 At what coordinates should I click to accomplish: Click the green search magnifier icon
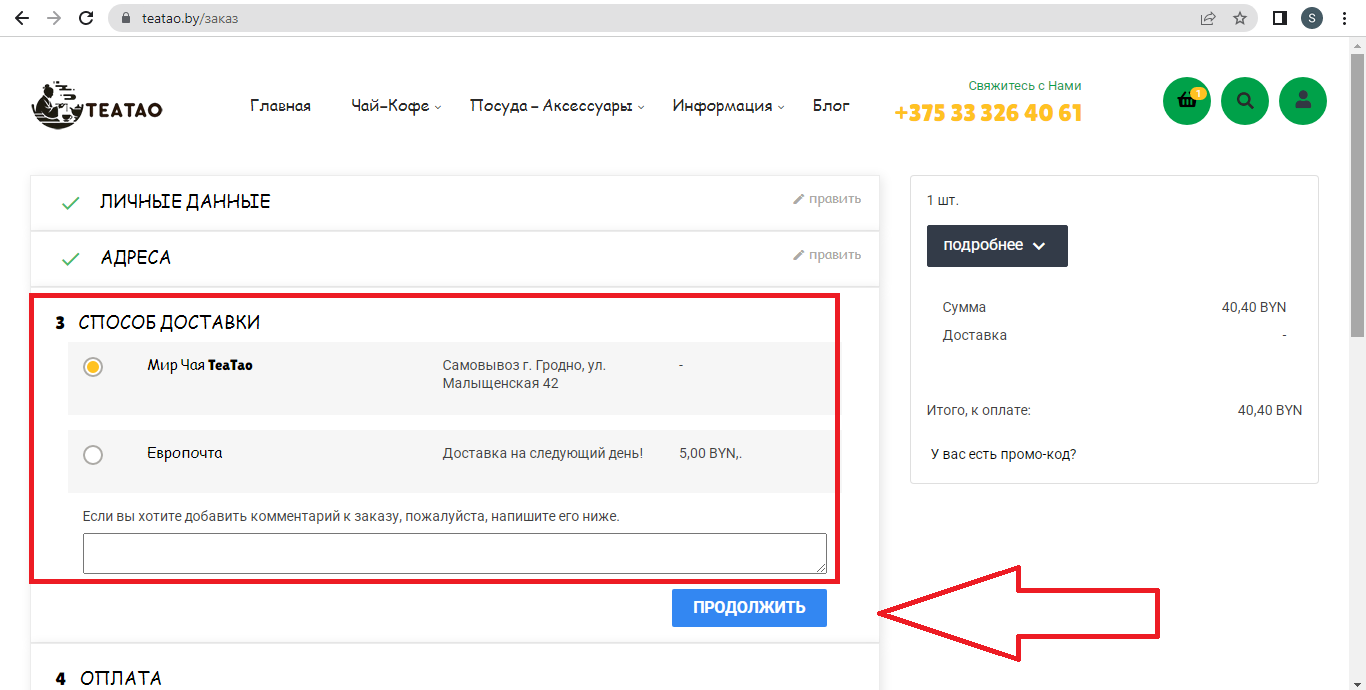point(1245,101)
